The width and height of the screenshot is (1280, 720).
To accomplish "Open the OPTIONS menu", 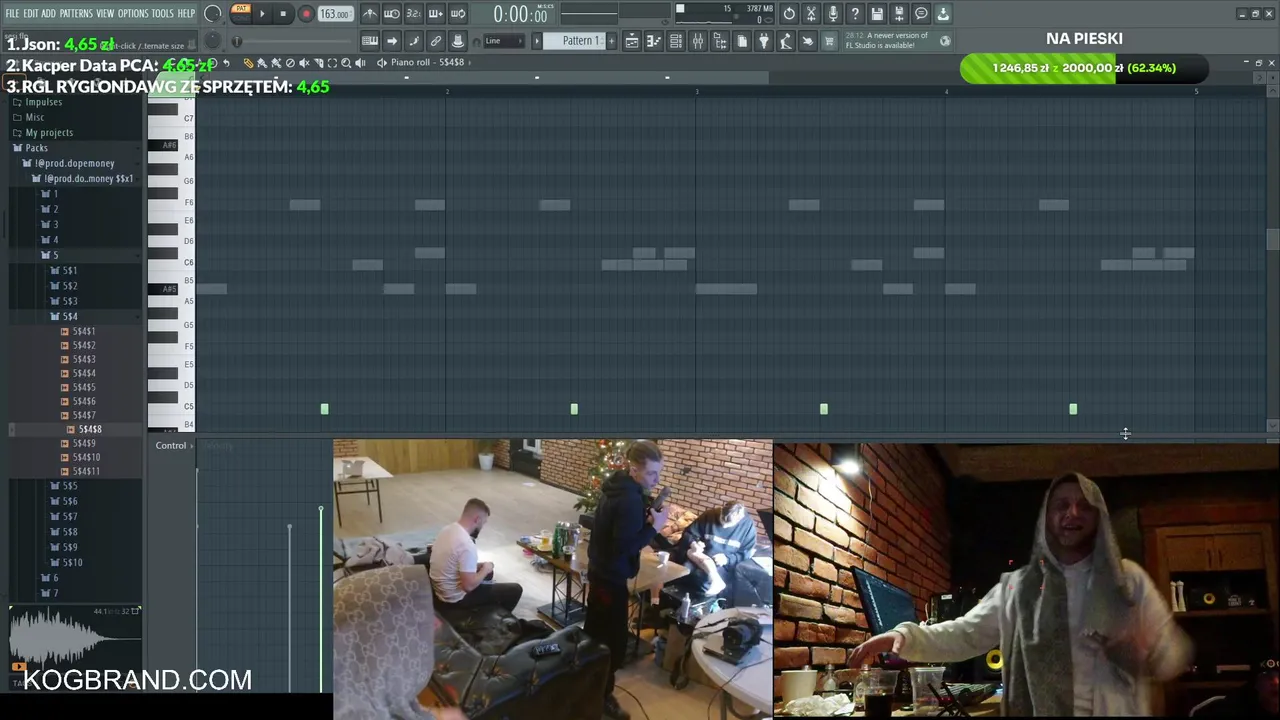I will coord(133,13).
